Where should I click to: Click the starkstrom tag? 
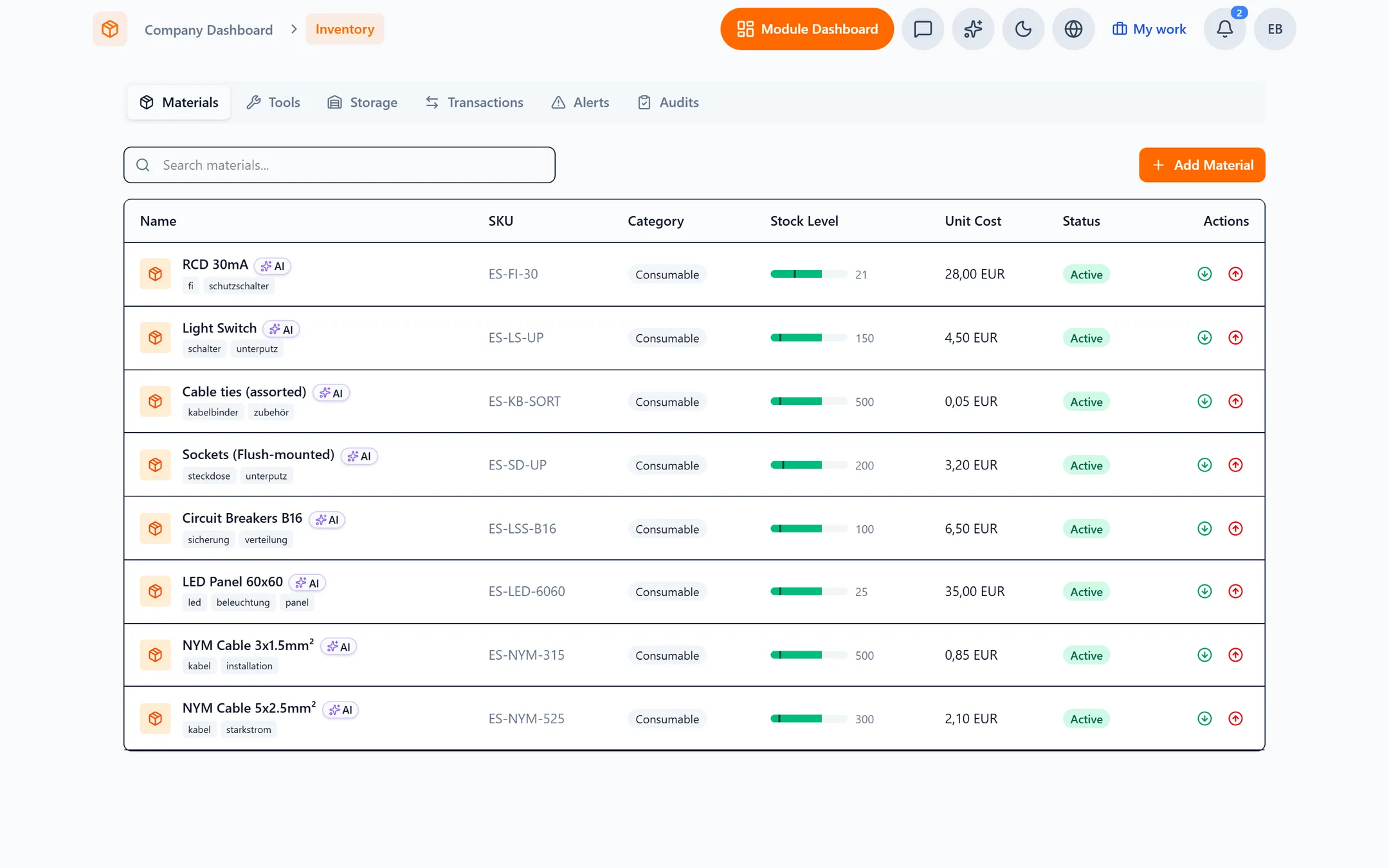pos(248,730)
